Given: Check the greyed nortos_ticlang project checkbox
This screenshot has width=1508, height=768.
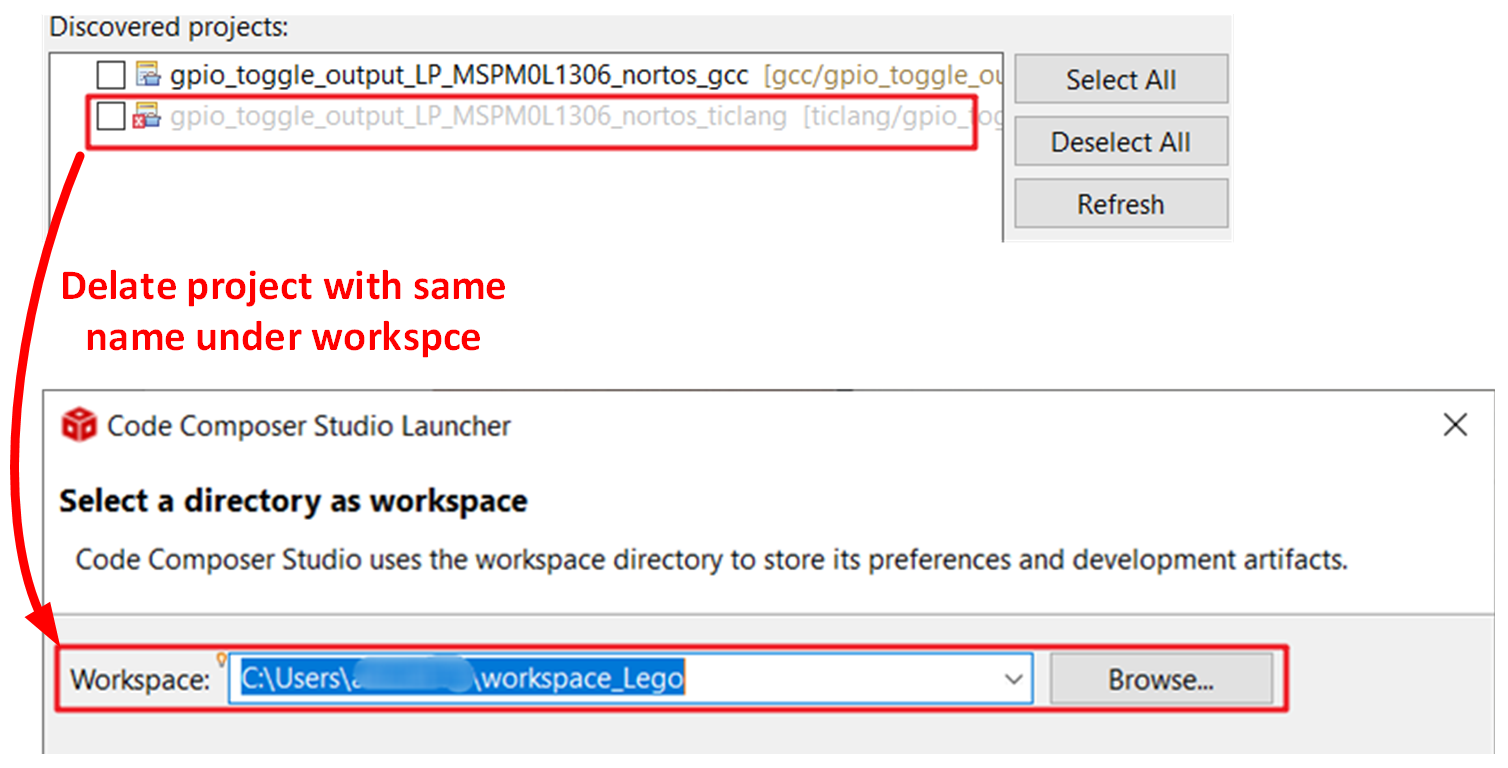Looking at the screenshot, I should pos(111,117).
